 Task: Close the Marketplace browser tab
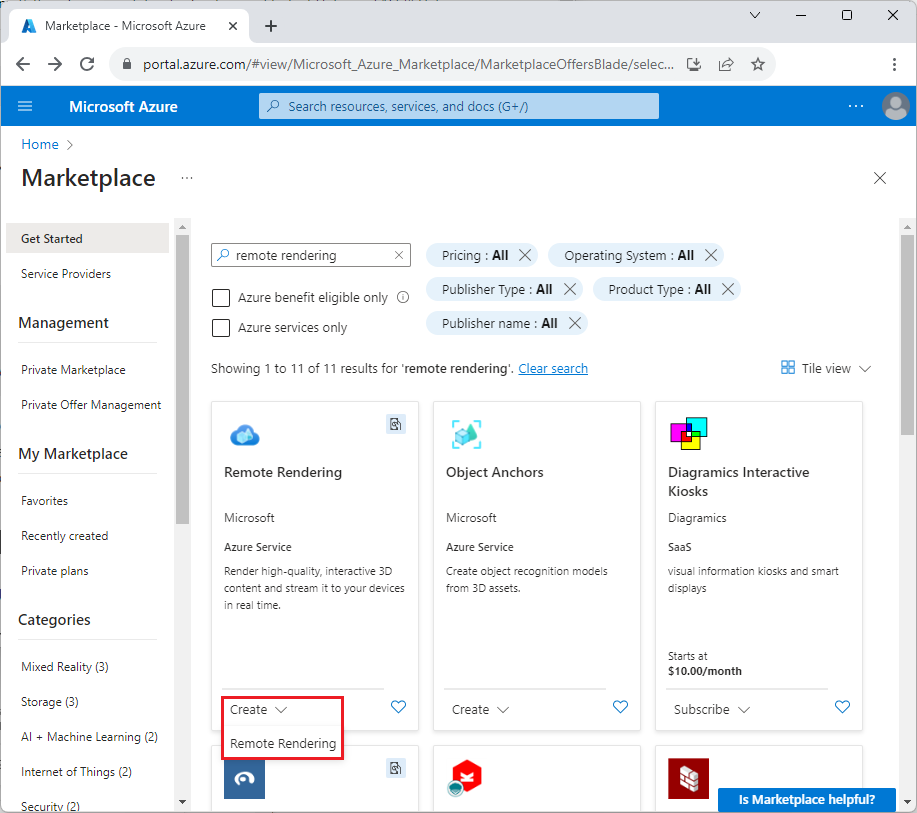tap(233, 26)
